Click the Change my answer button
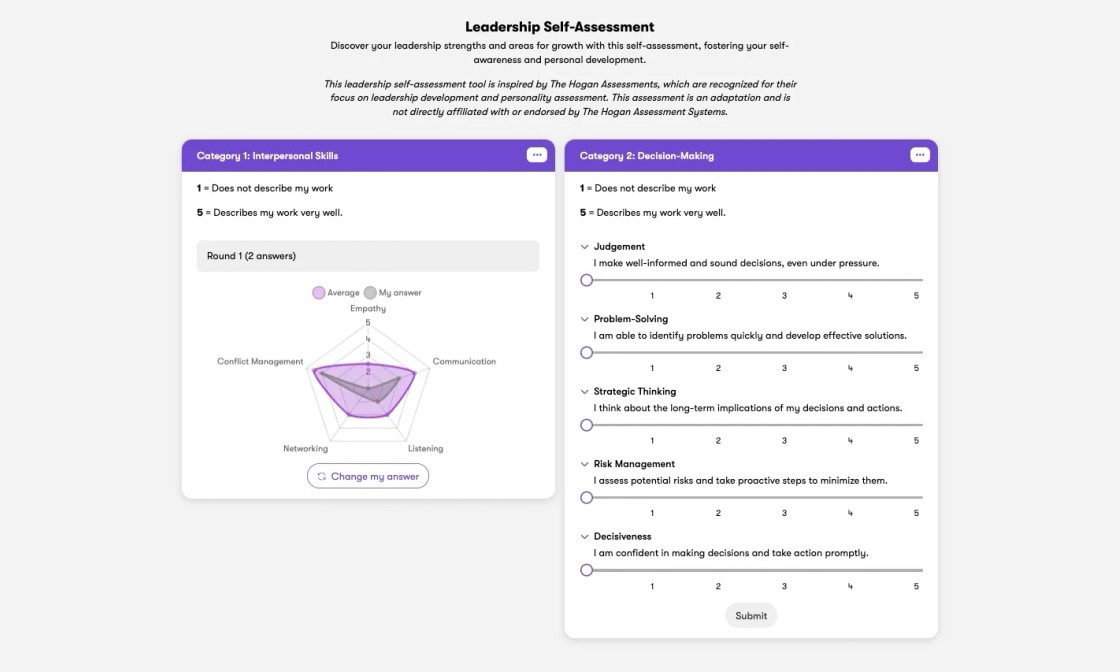 point(368,476)
